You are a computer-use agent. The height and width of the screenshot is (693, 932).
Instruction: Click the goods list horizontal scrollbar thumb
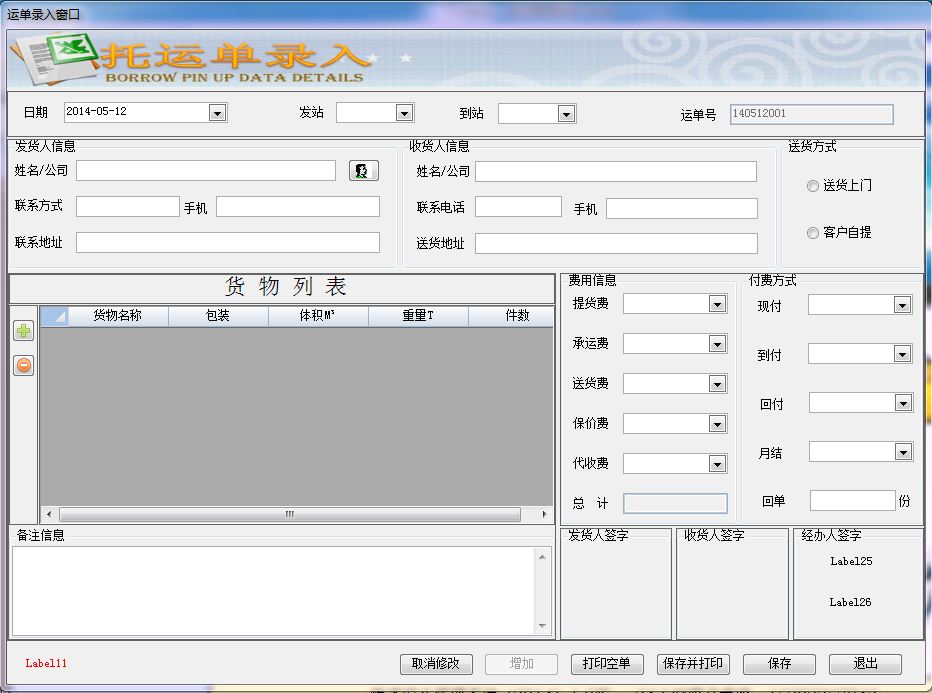290,514
